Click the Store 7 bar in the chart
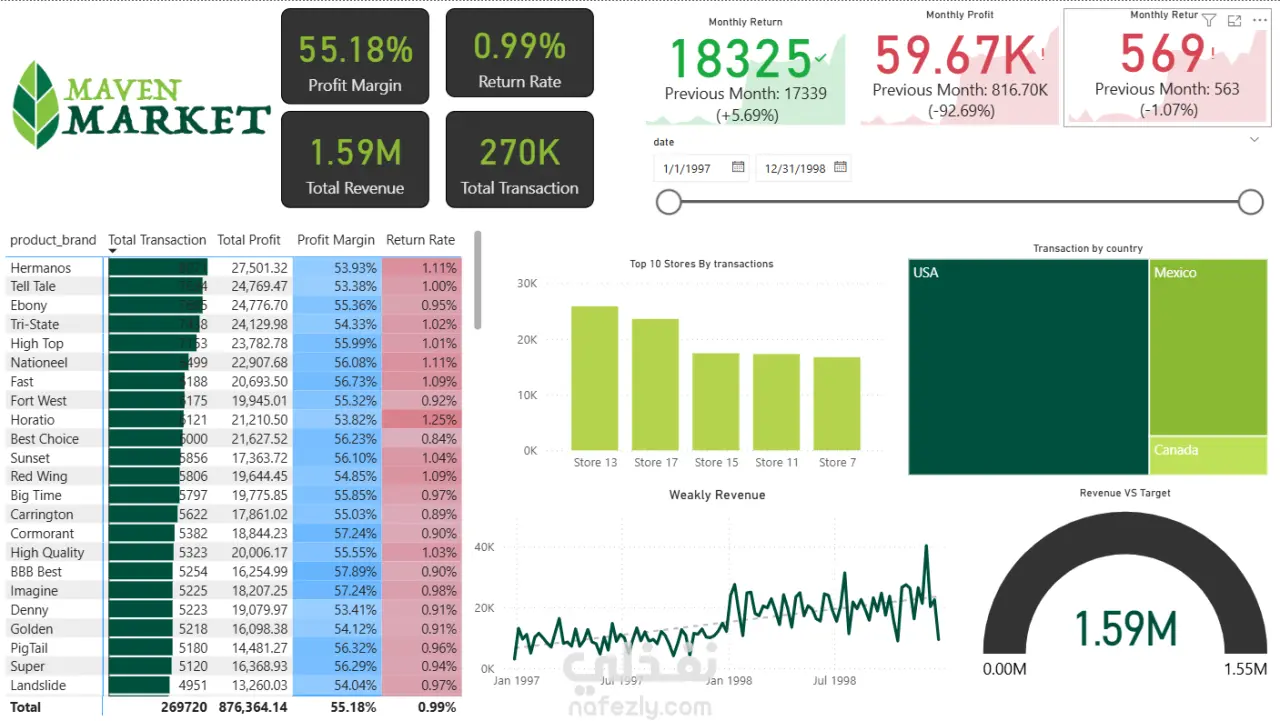The image size is (1280, 721). tap(837, 404)
